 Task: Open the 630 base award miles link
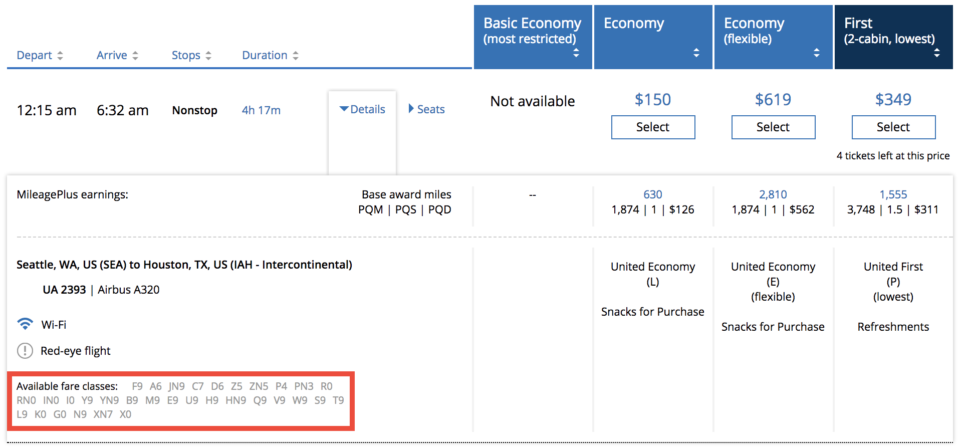pyautogui.click(x=653, y=195)
